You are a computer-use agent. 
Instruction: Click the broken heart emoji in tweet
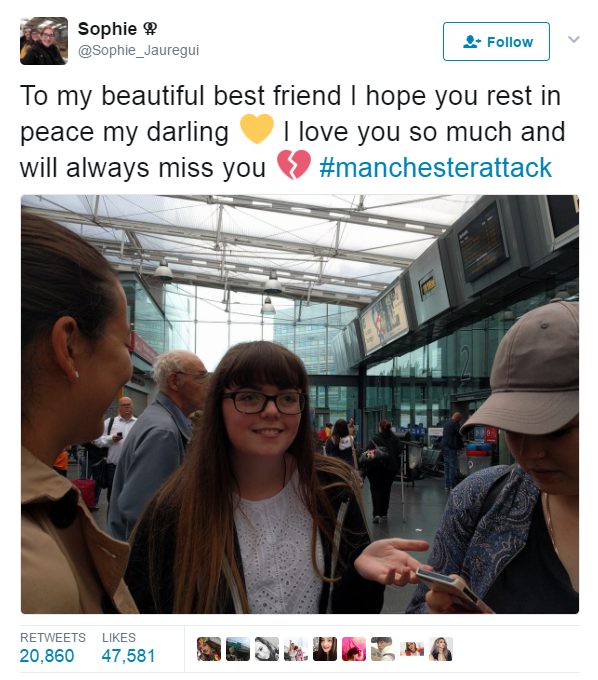(294, 165)
